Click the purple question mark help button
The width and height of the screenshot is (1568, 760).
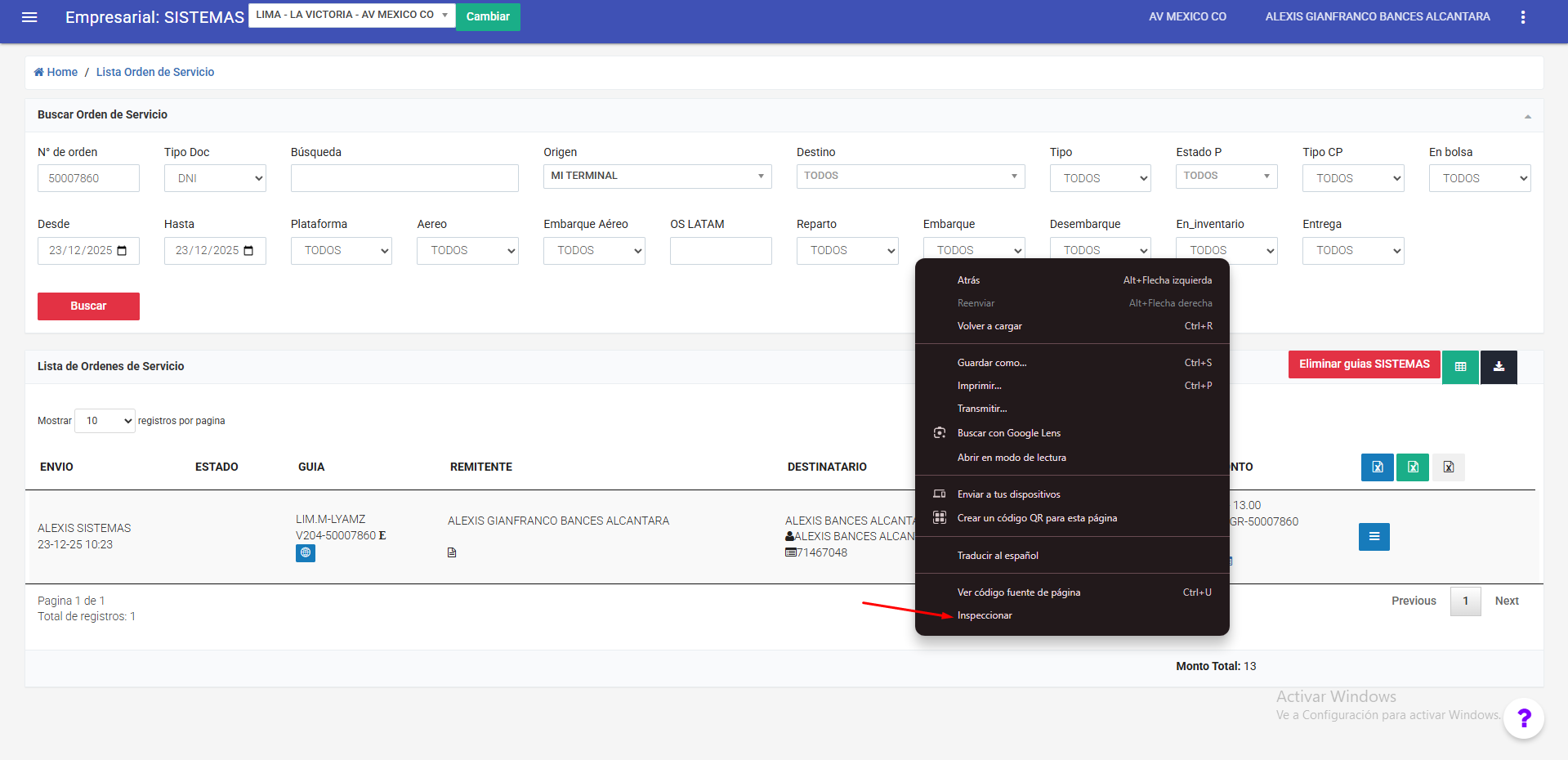click(x=1523, y=718)
